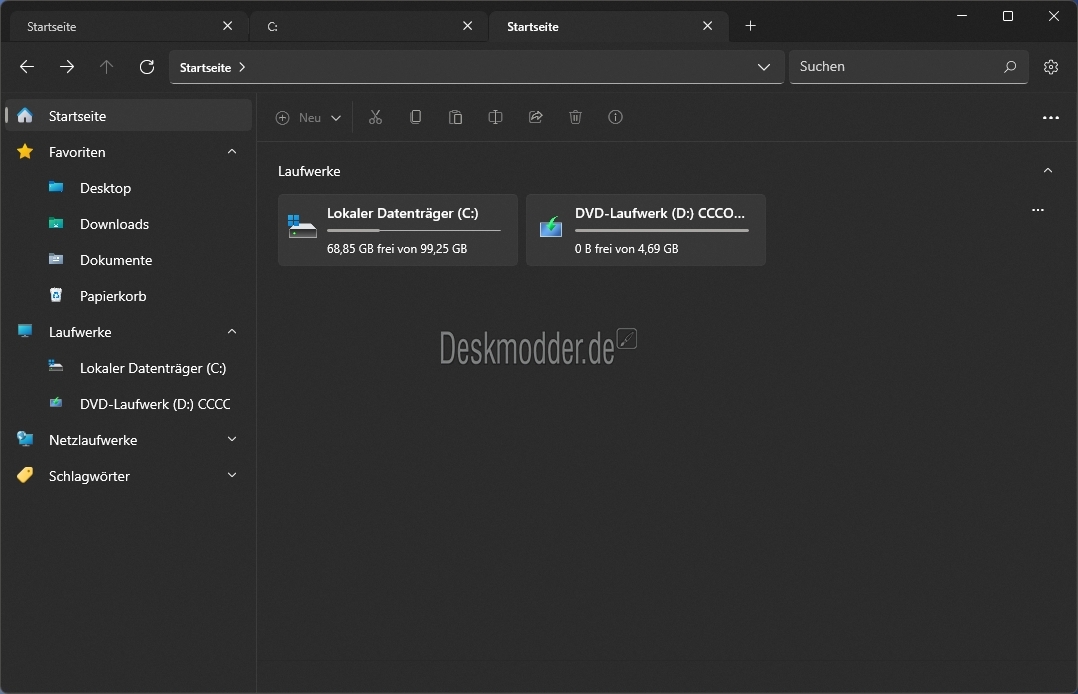The height and width of the screenshot is (694, 1078).
Task: Collapse the Favoriten sidebar section
Action: pyautogui.click(x=232, y=151)
